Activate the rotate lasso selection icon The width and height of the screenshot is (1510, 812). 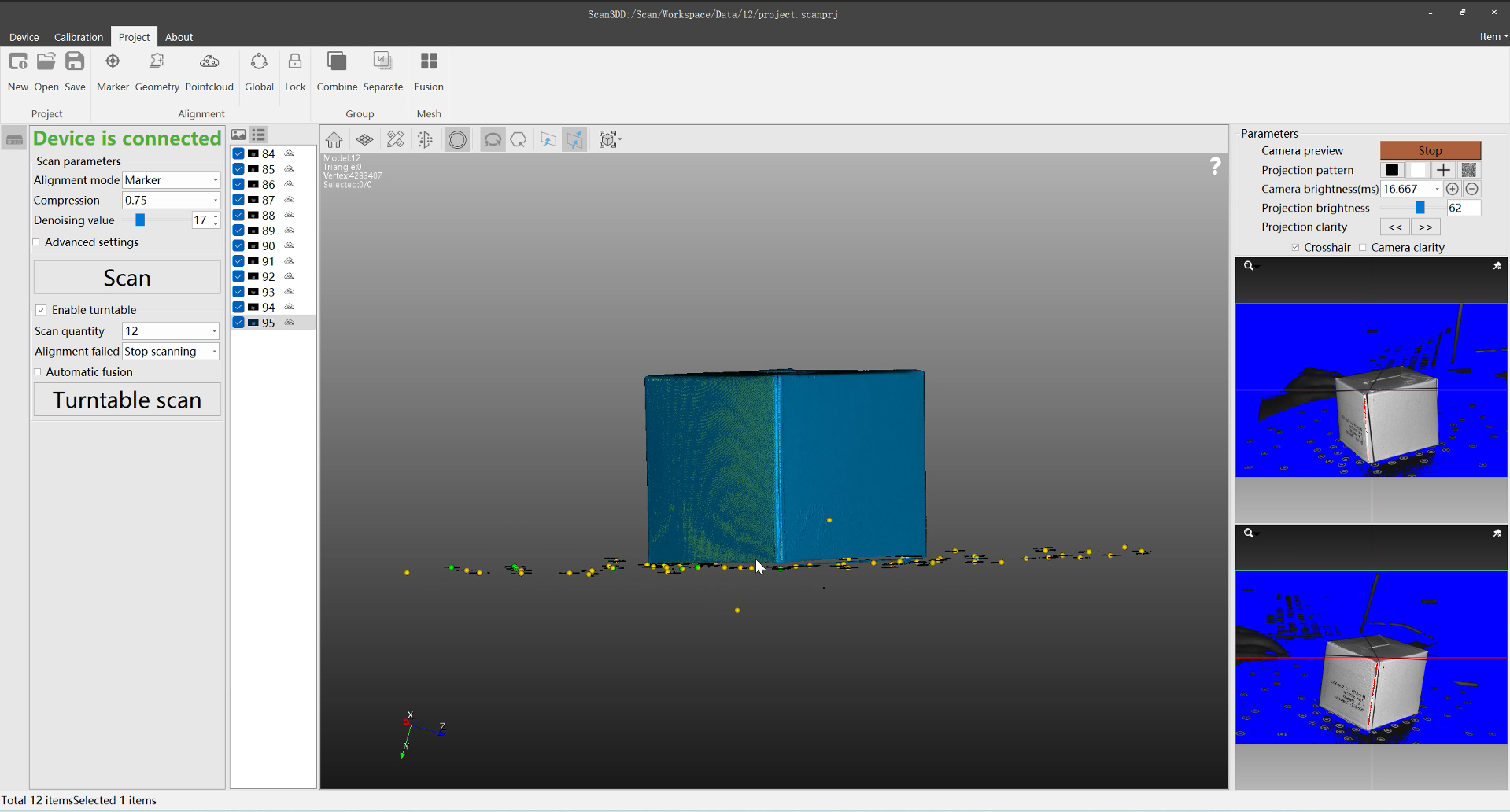pyautogui.click(x=493, y=140)
